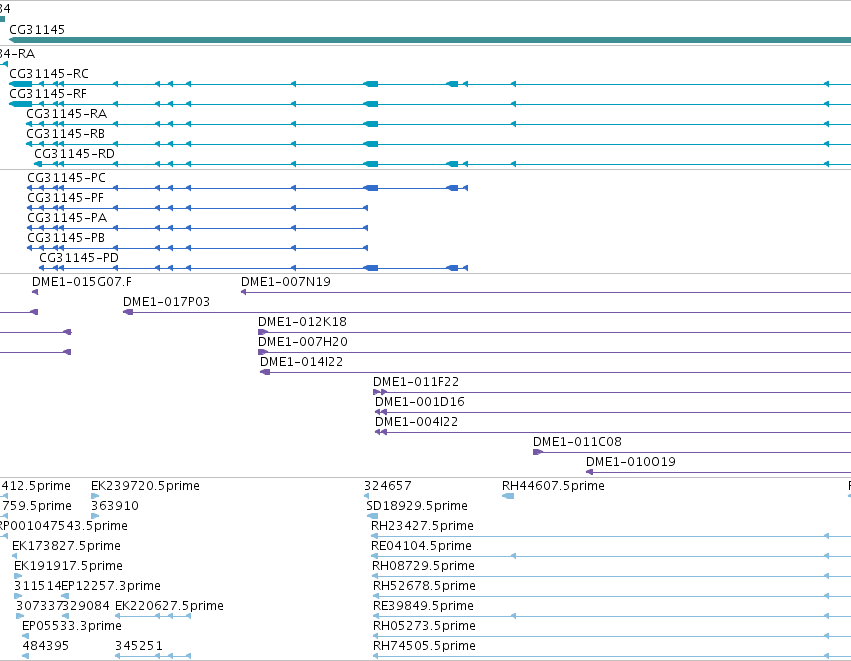Select protein CG31145-PB label
Screen dimensions: 851x661
(66, 238)
